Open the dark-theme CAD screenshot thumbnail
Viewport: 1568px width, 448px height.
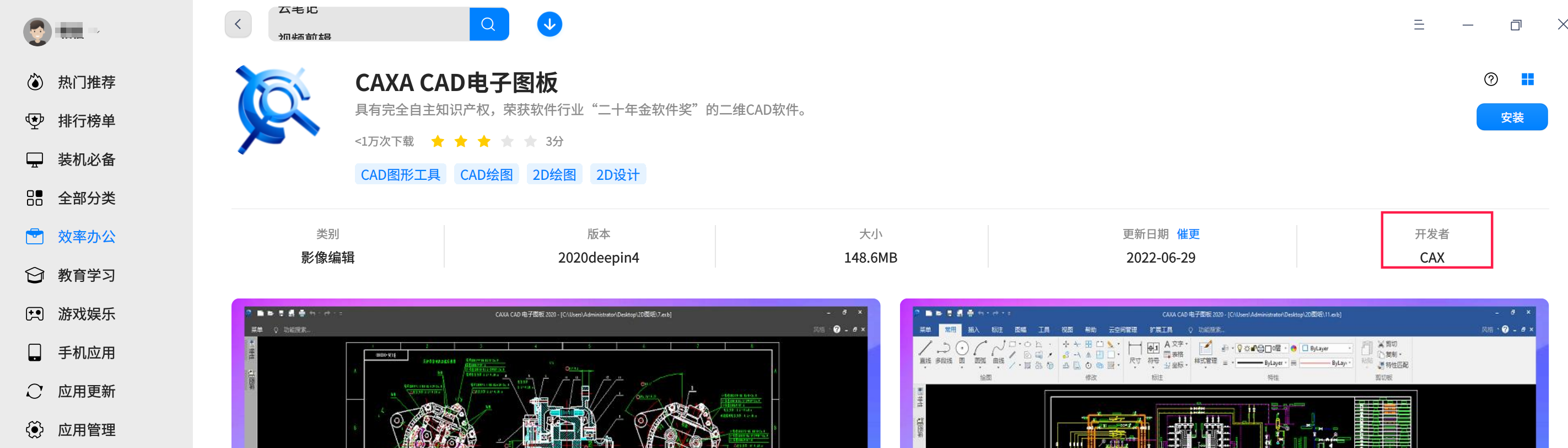556,373
